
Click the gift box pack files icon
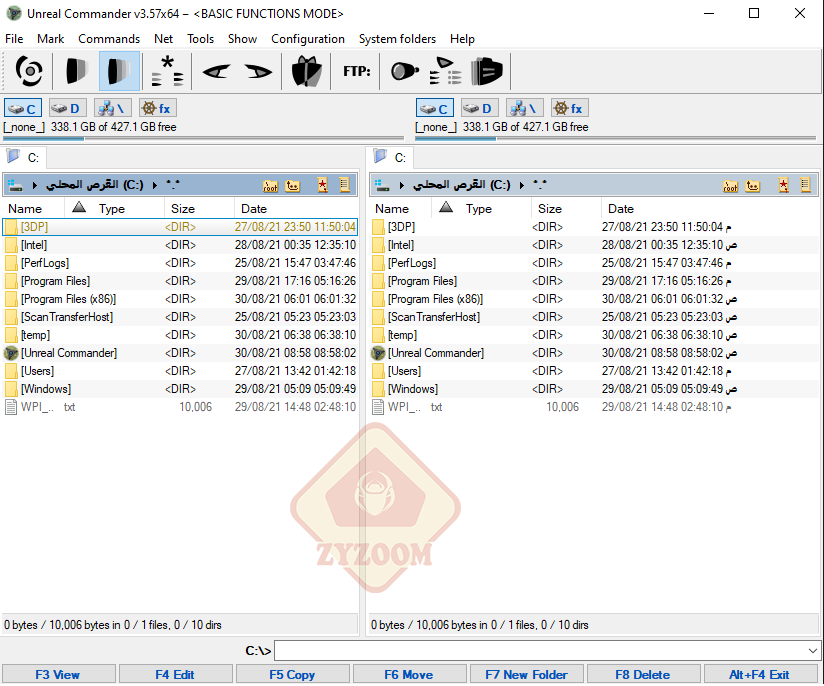[306, 71]
